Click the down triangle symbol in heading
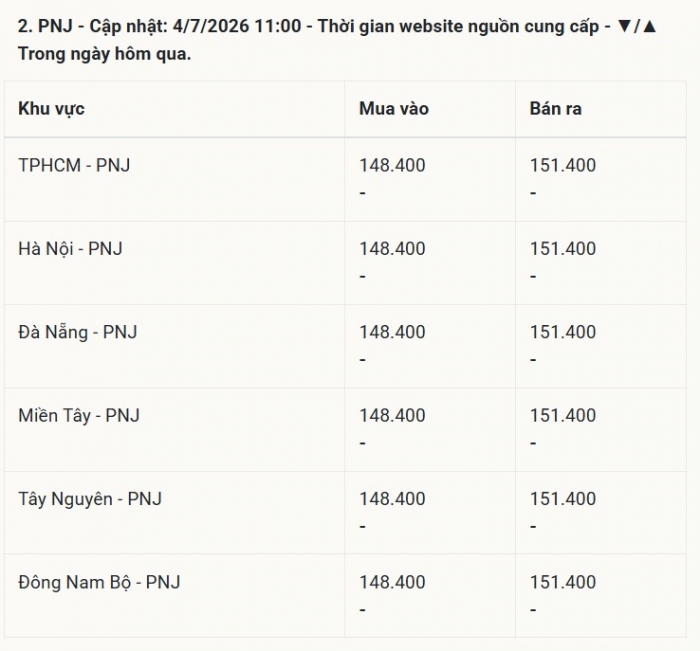This screenshot has height=651, width=700. [x=624, y=26]
